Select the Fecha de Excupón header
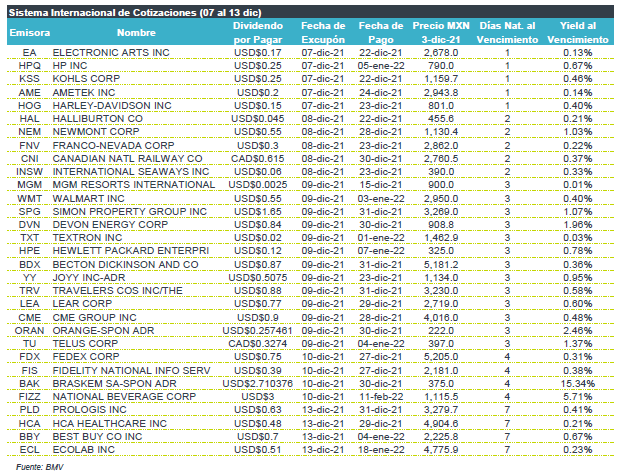Image resolution: width=627 pixels, height=475 pixels. (323, 33)
